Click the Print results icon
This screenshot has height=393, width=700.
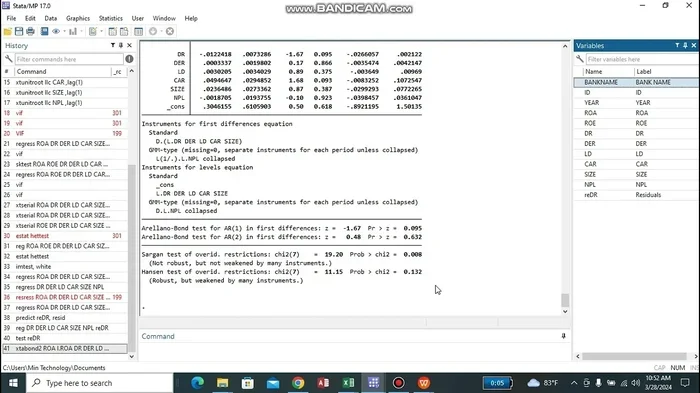pos(30,31)
